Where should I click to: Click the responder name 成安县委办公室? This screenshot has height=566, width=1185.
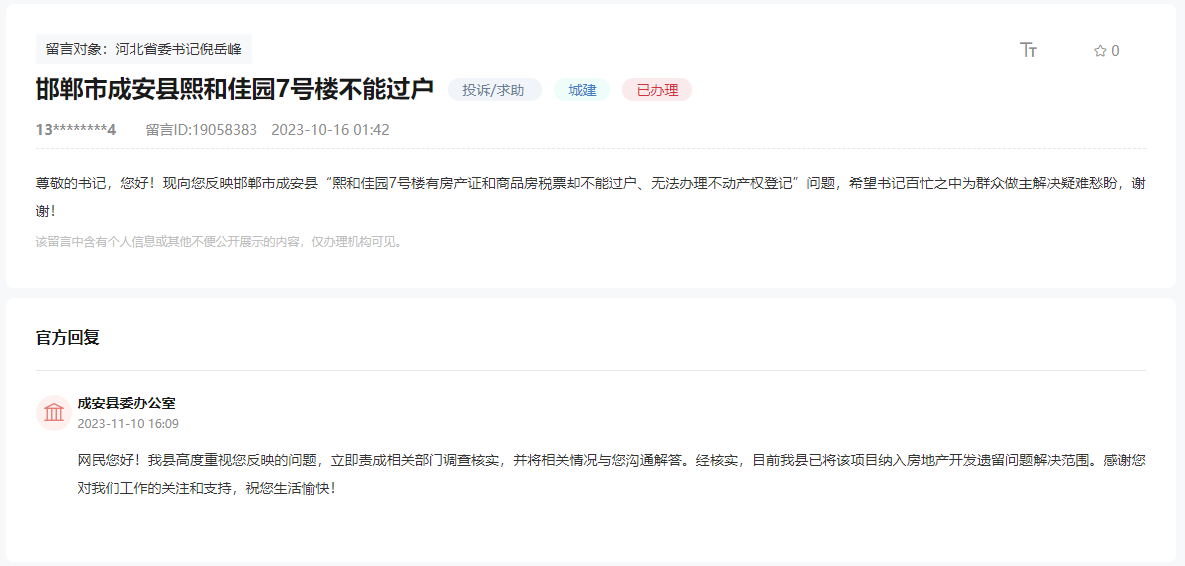[x=126, y=404]
